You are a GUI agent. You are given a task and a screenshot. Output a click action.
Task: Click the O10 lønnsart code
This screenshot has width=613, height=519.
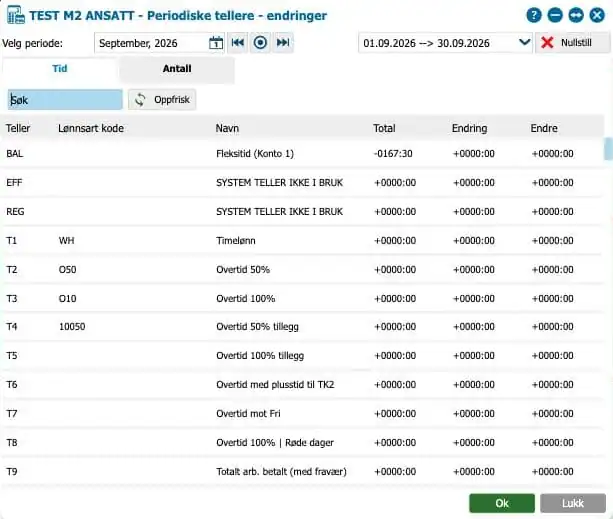coord(68,298)
